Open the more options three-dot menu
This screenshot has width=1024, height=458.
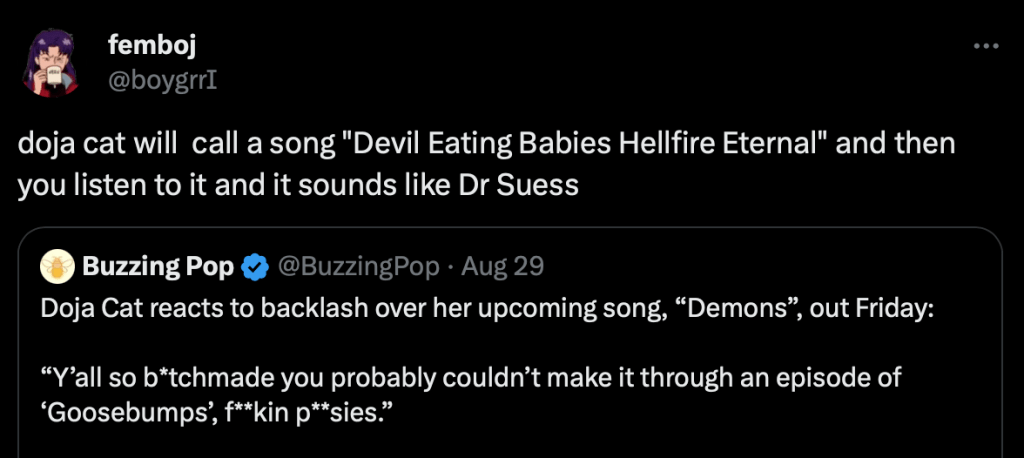click(x=986, y=46)
